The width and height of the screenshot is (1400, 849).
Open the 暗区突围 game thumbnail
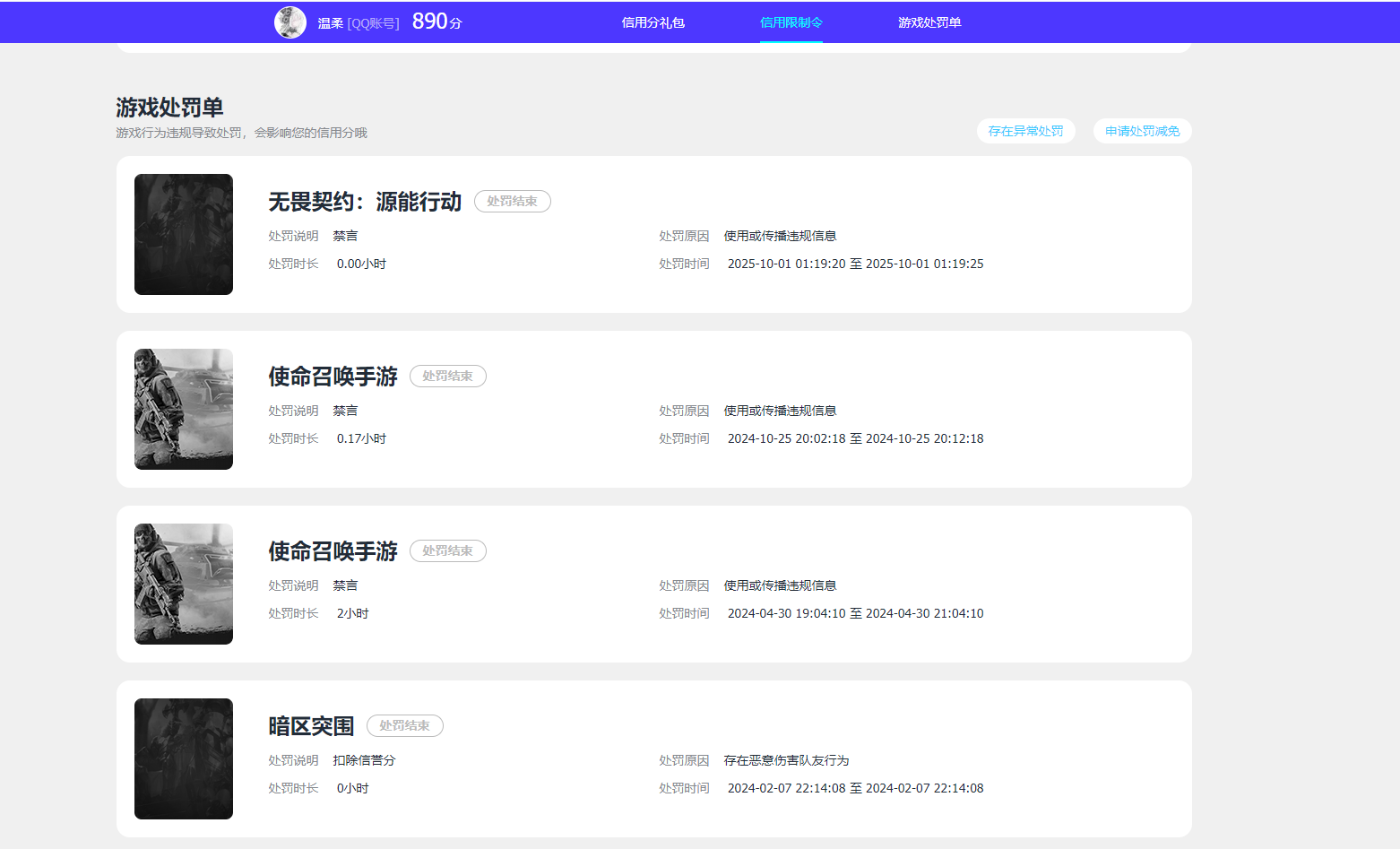click(183, 758)
